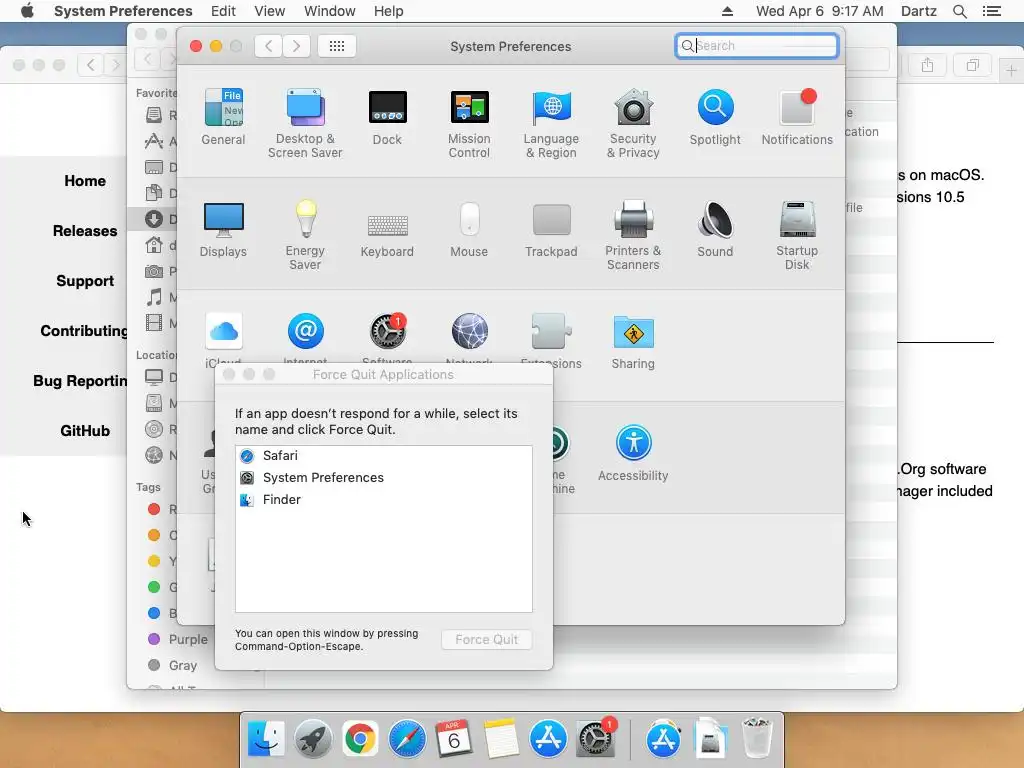Open Language & Region preferences

click(x=551, y=124)
